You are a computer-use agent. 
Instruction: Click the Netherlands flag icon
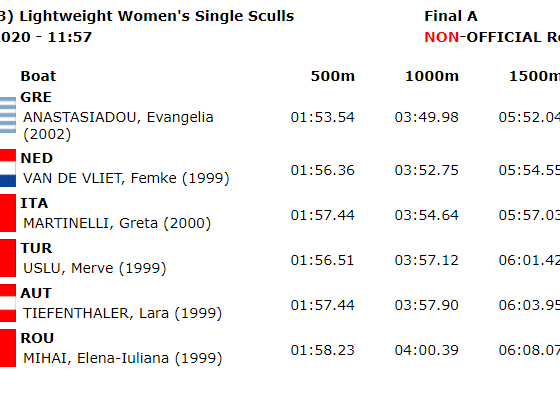click(8, 168)
